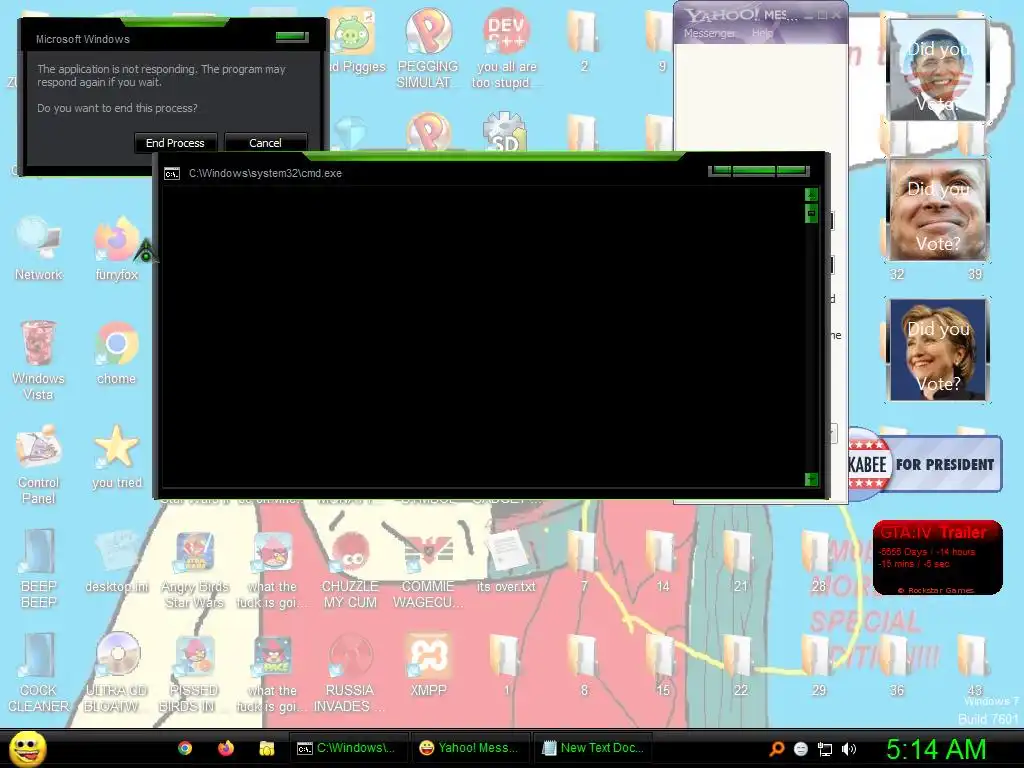Open the Dev-C++ 'you all are too stupid' icon
Screen dimensions: 1024x768
(506, 49)
